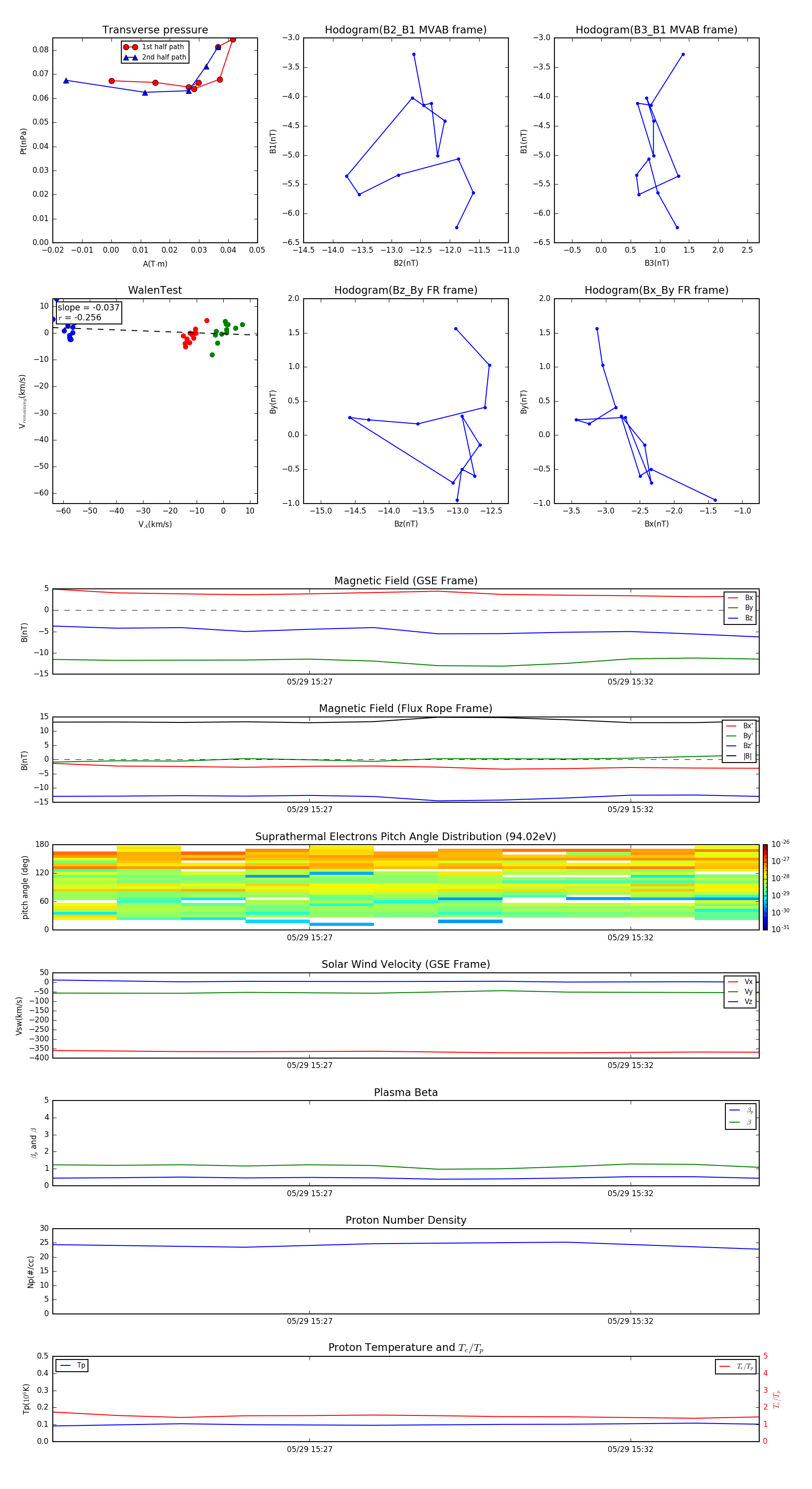This screenshot has height=1489, width=812.
Task: Click the "Bz(nT)" x-axis label
Action: [x=406, y=524]
